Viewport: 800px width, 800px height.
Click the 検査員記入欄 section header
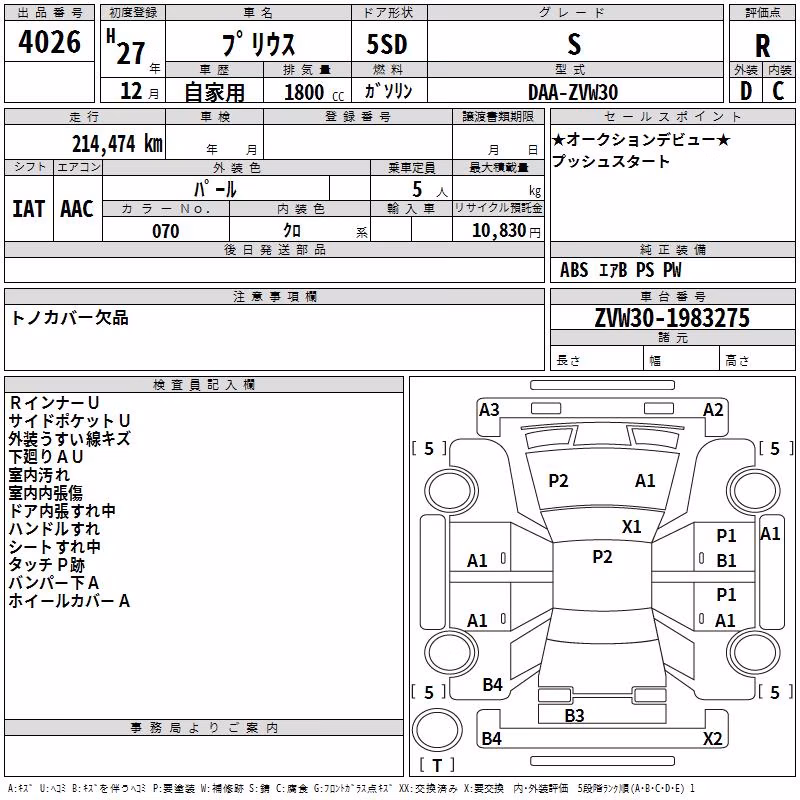click(204, 385)
